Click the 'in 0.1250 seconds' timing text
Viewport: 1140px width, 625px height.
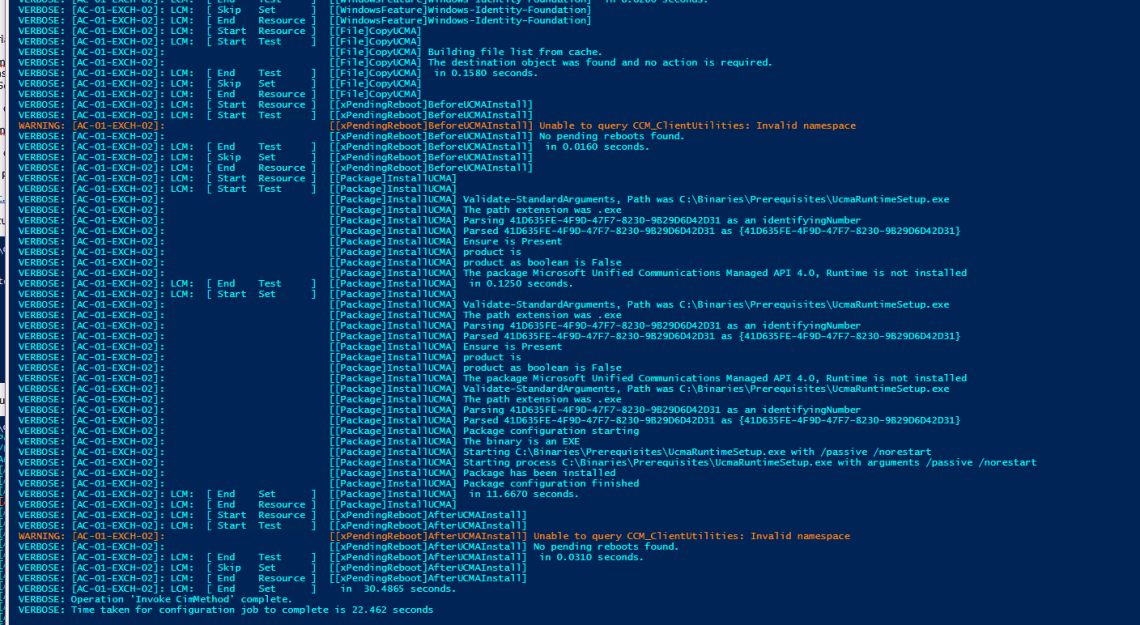point(520,283)
